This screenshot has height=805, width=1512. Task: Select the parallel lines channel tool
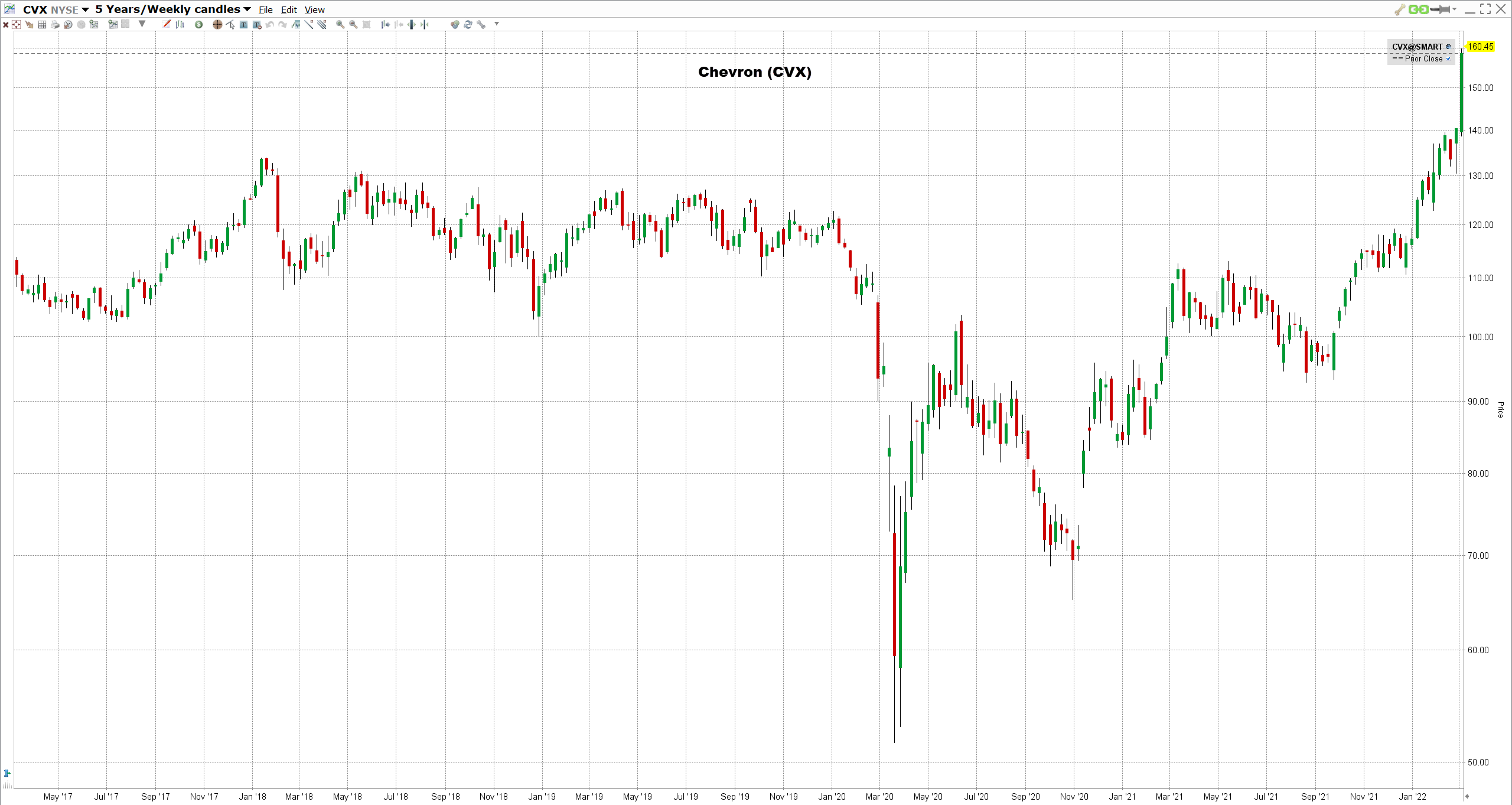coord(322,24)
